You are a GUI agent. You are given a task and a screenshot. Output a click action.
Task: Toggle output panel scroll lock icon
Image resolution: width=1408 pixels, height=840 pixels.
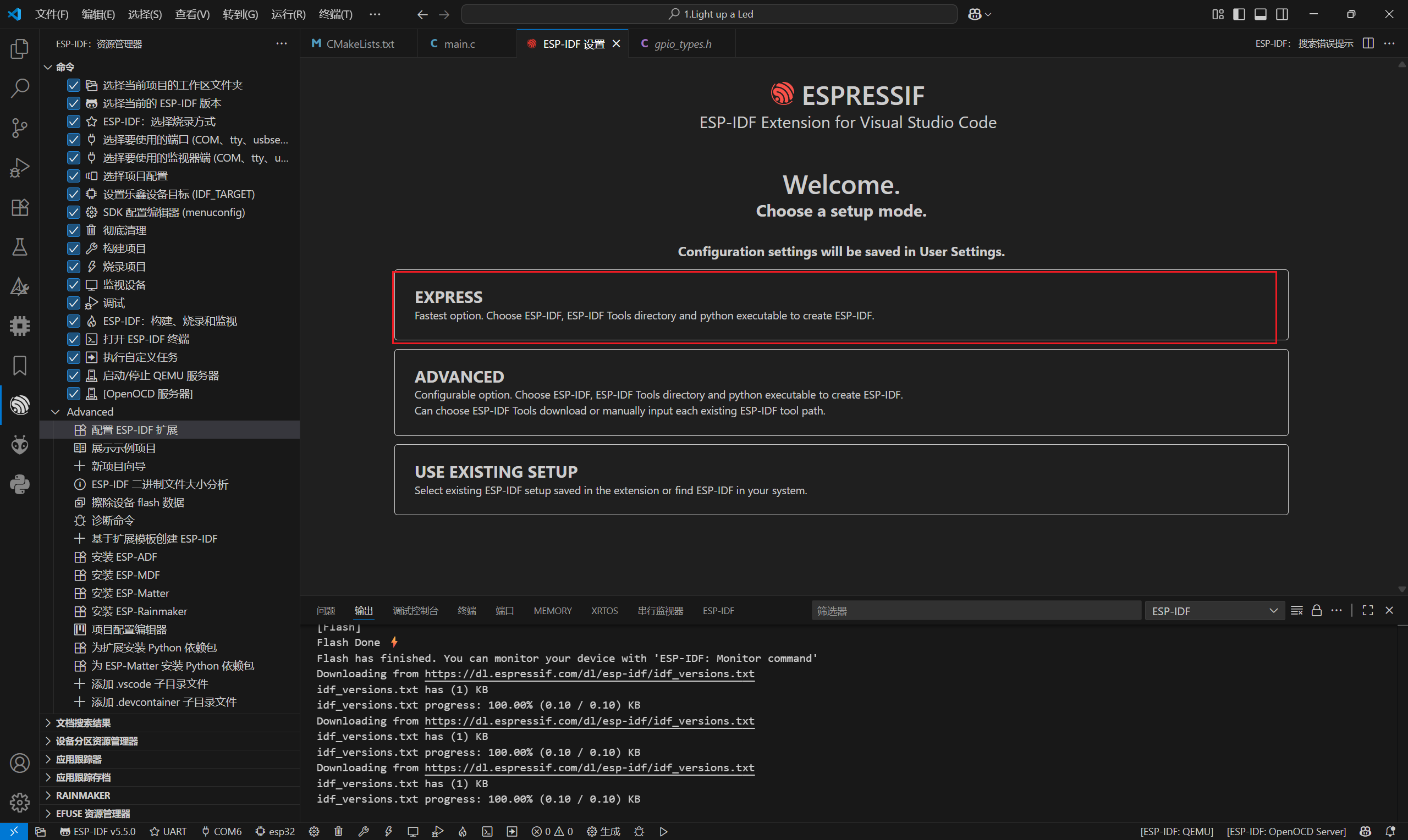coord(1317,610)
